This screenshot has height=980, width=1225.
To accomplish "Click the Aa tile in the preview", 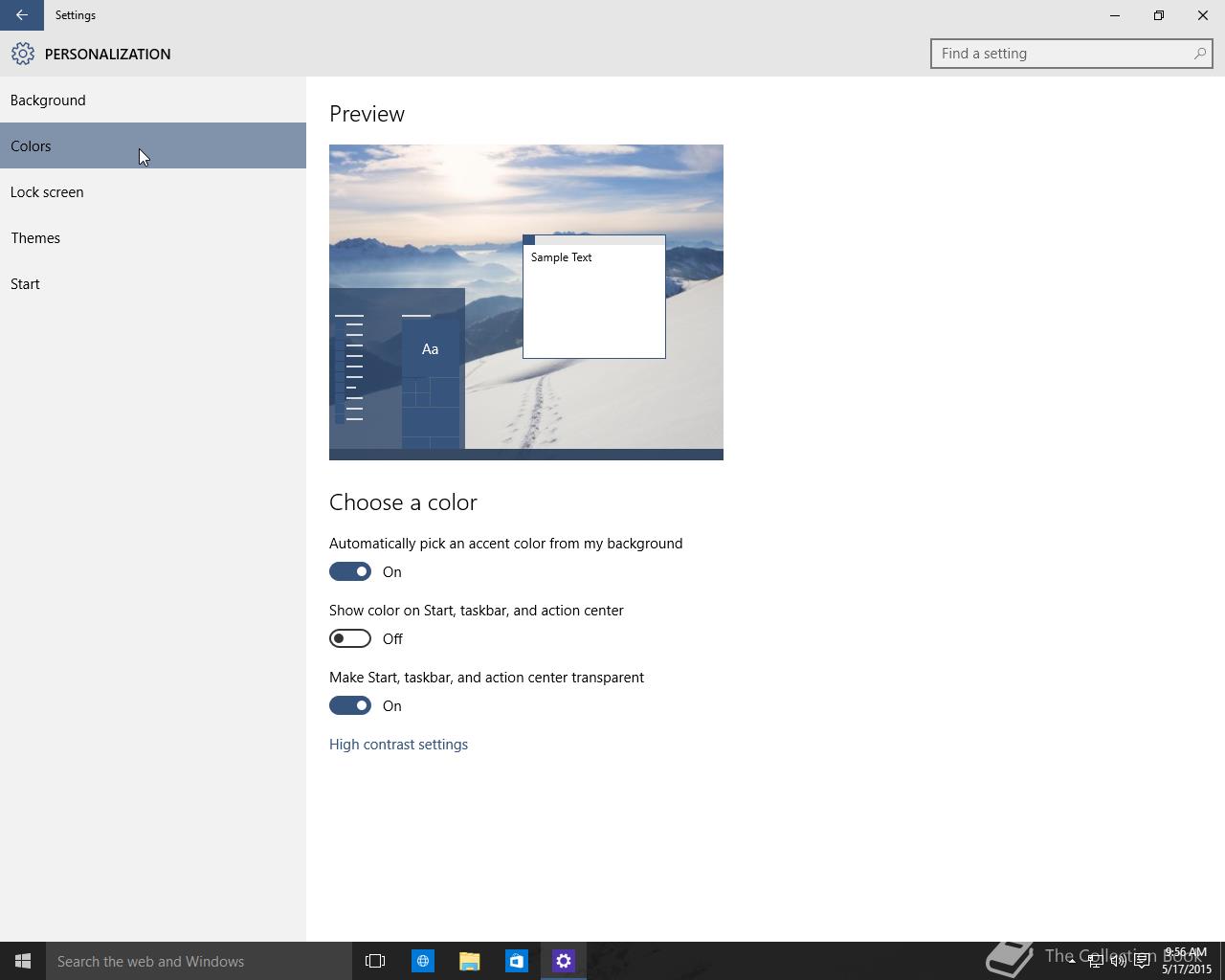I will click(431, 348).
